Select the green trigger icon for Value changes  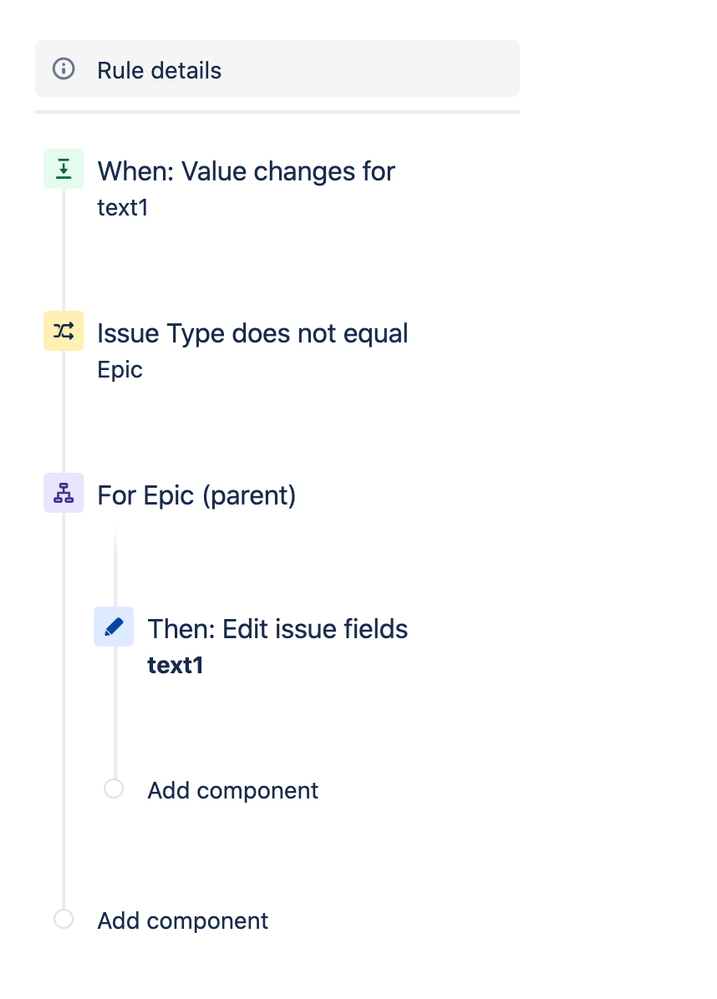click(x=63, y=169)
